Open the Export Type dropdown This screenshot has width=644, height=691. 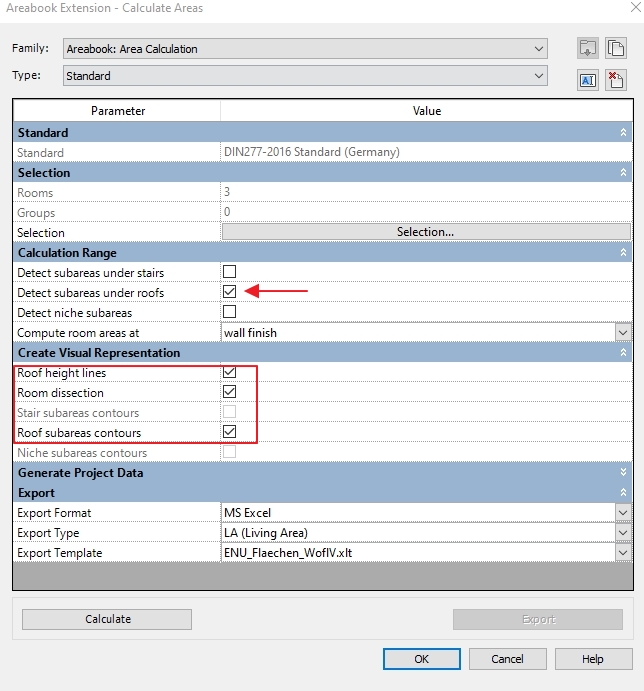623,532
